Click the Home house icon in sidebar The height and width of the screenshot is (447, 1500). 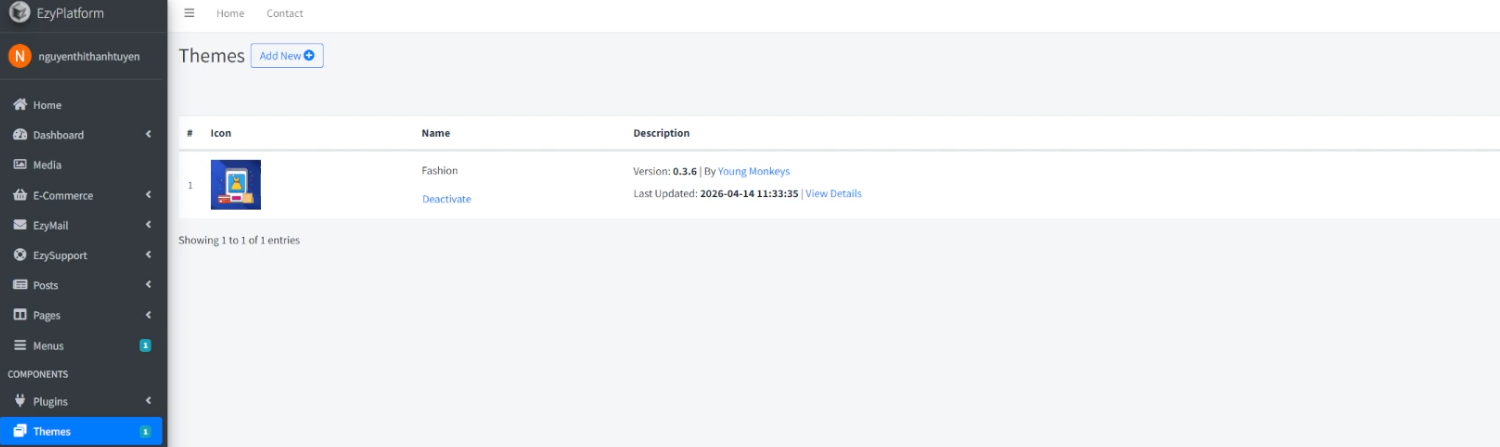tap(19, 105)
